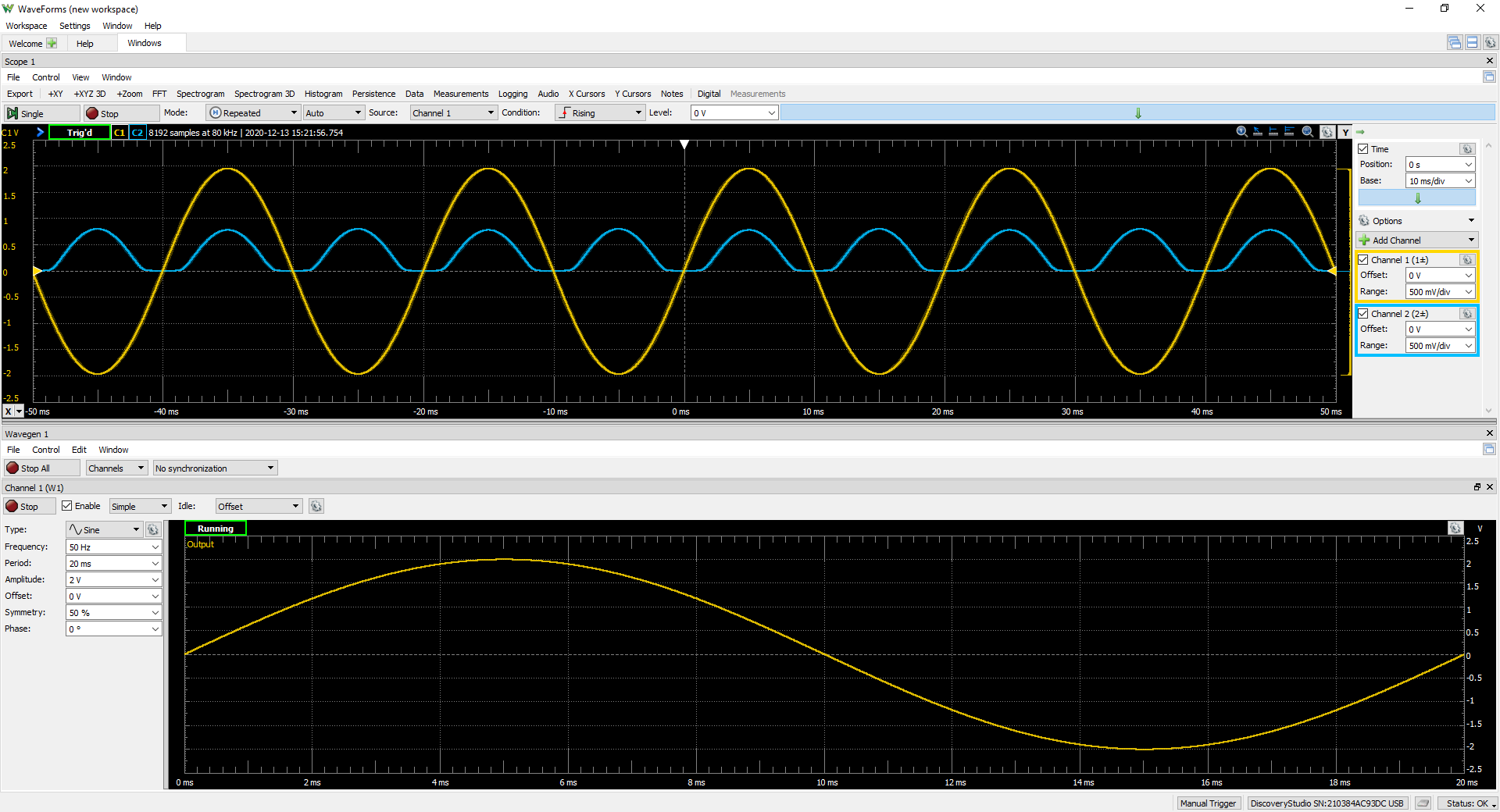Screen dimensions: 1500x812
Task: Click the undock icon of the Scope panel
Action: click(1489, 77)
